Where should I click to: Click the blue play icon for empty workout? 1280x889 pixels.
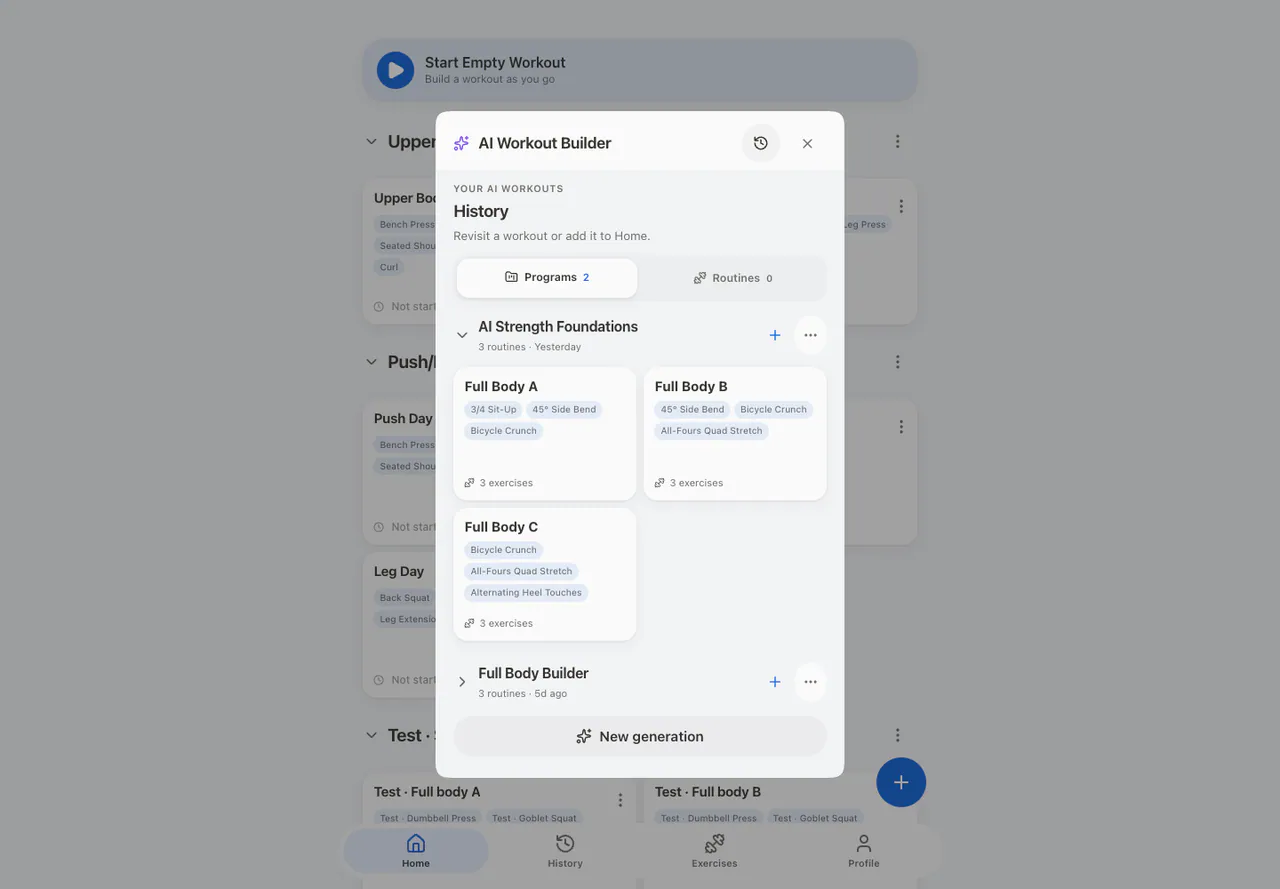[395, 70]
